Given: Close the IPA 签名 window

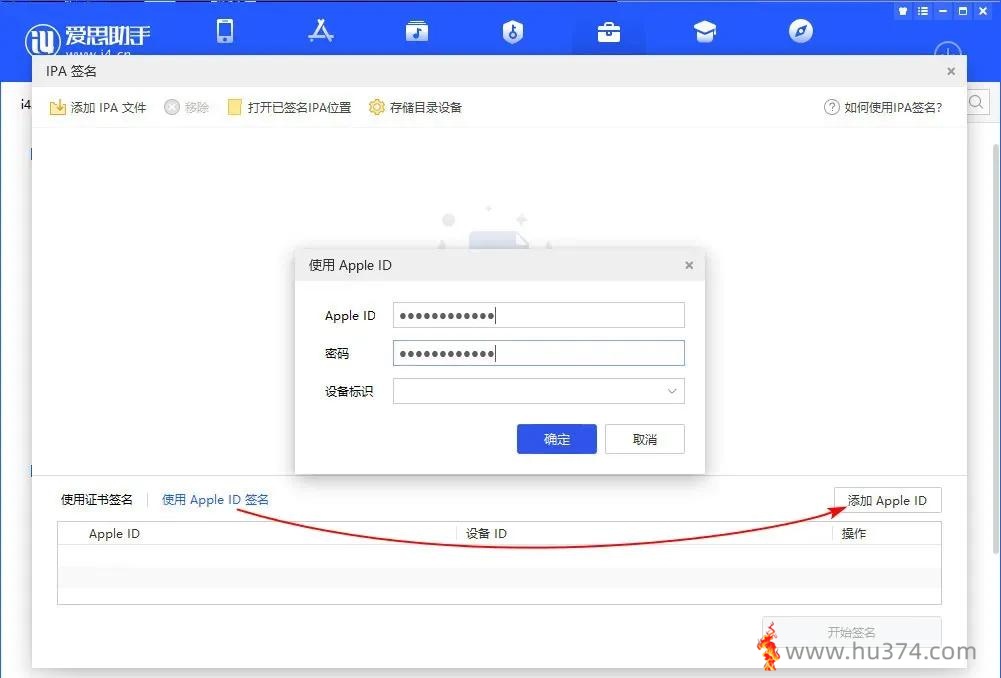Looking at the screenshot, I should [951, 72].
